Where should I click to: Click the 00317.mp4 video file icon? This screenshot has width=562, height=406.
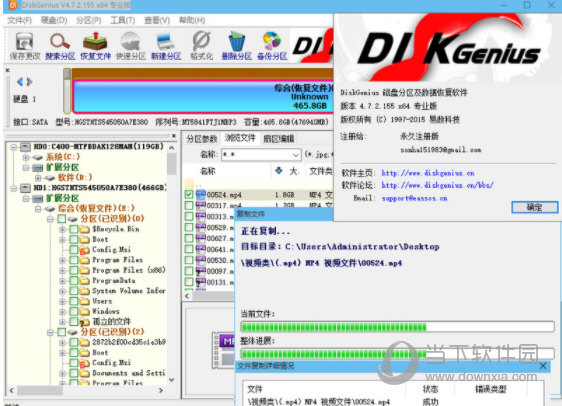click(x=200, y=205)
